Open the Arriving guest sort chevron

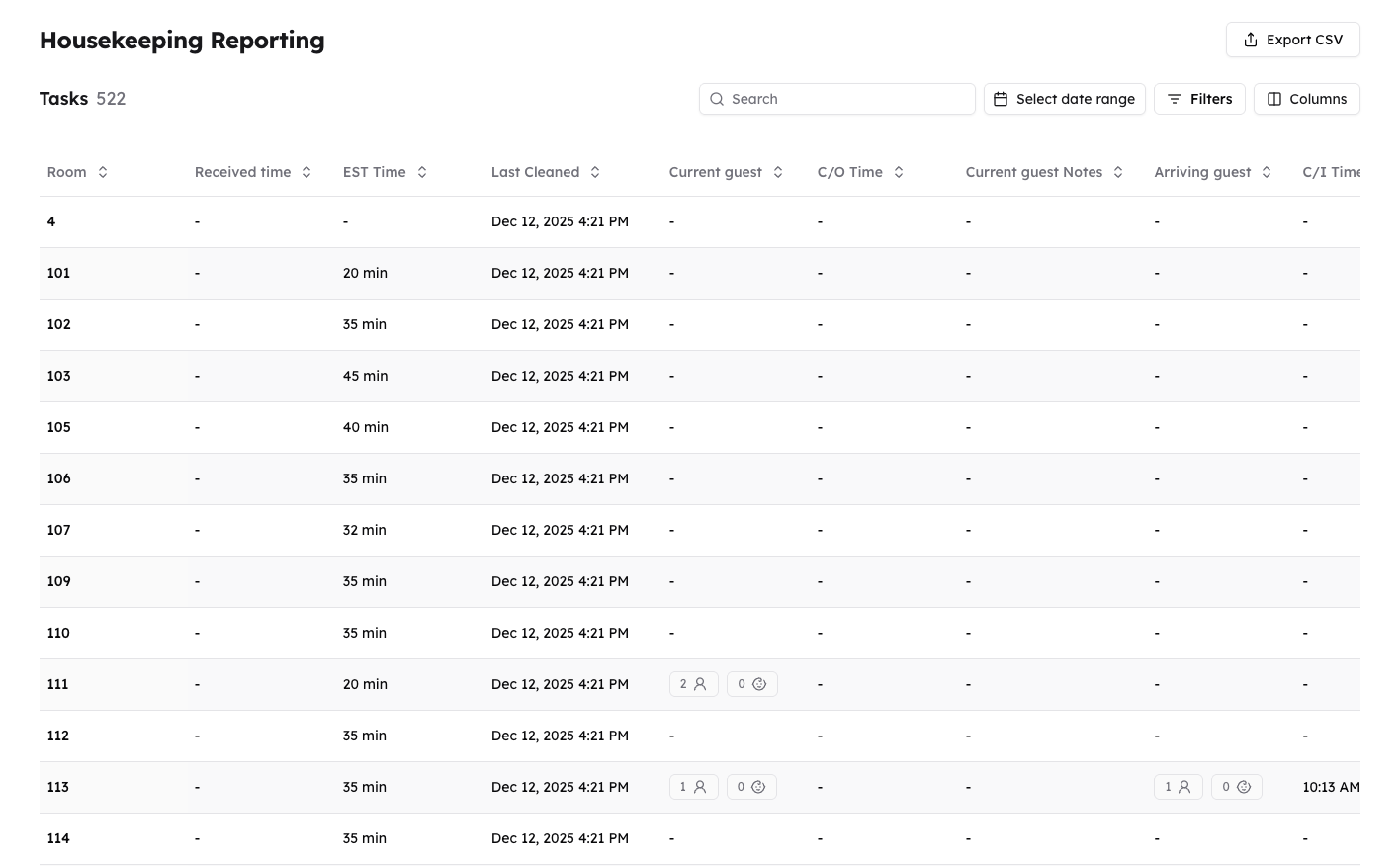[x=1267, y=171]
